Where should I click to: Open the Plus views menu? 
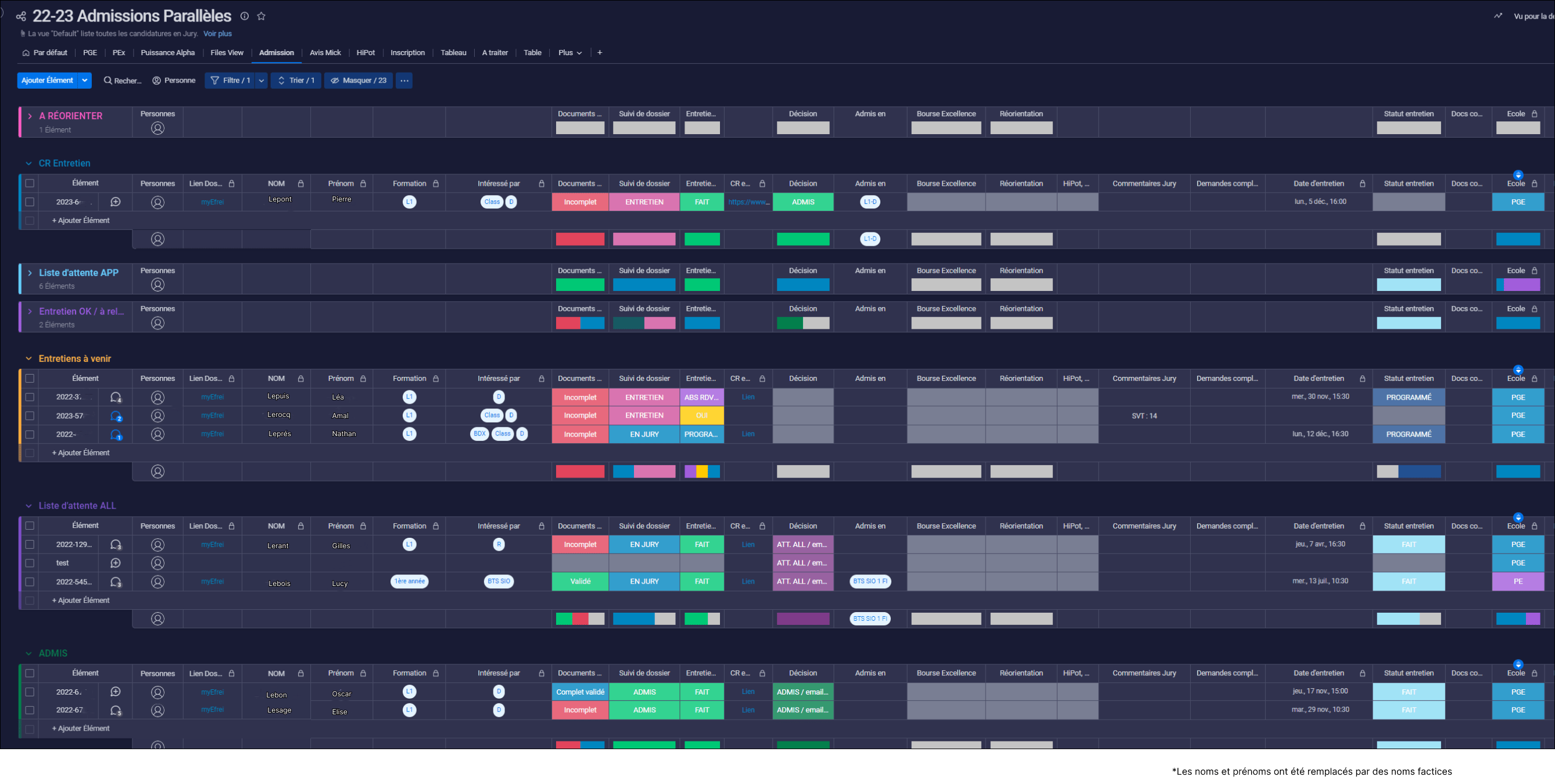point(570,53)
